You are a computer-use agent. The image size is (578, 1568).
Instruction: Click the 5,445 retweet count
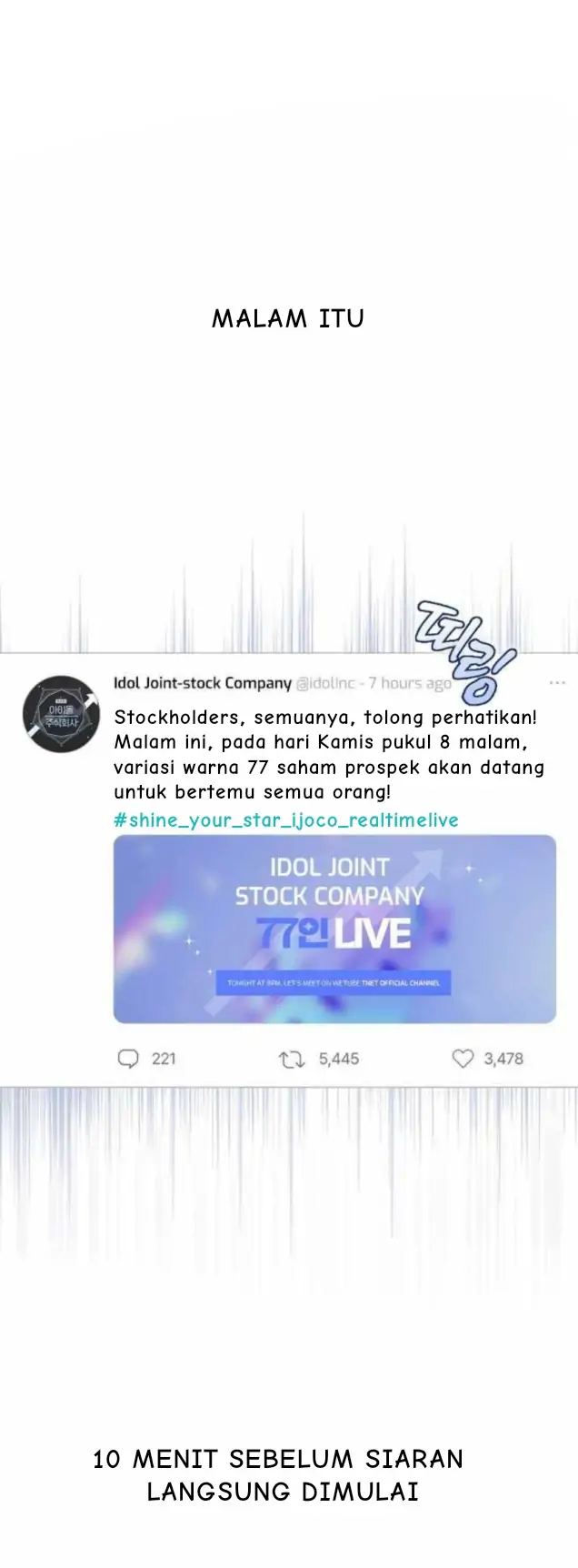(x=339, y=1059)
